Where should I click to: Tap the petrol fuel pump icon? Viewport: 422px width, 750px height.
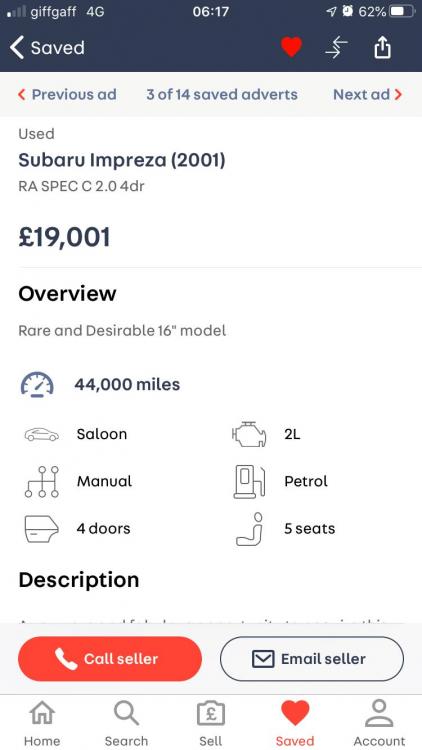pyautogui.click(x=249, y=482)
